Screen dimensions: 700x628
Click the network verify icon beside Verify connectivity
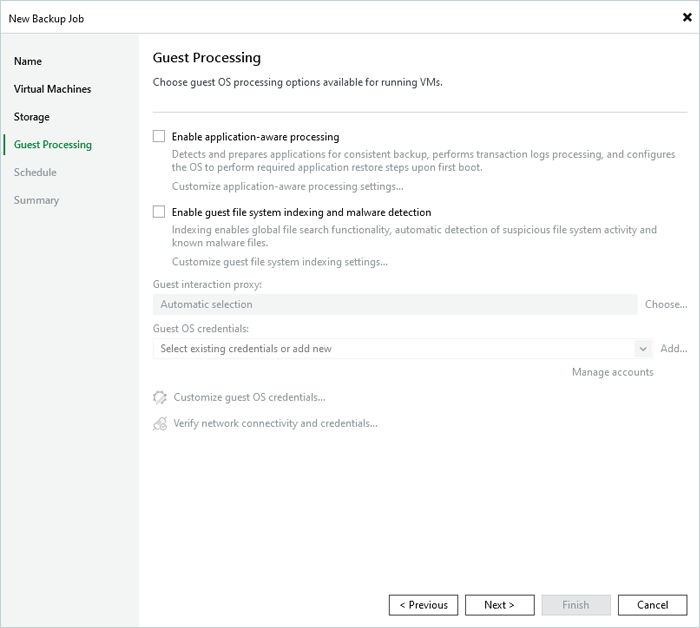click(x=160, y=423)
